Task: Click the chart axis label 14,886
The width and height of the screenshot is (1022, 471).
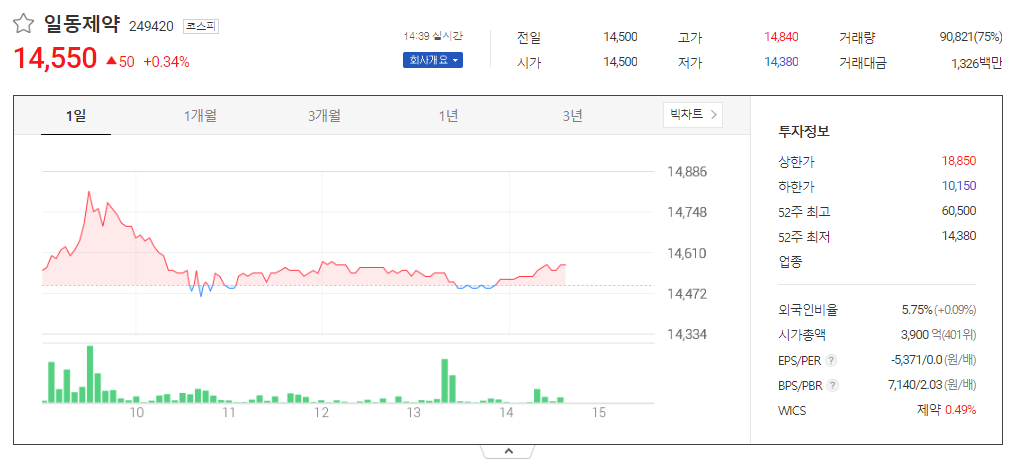Action: point(687,172)
